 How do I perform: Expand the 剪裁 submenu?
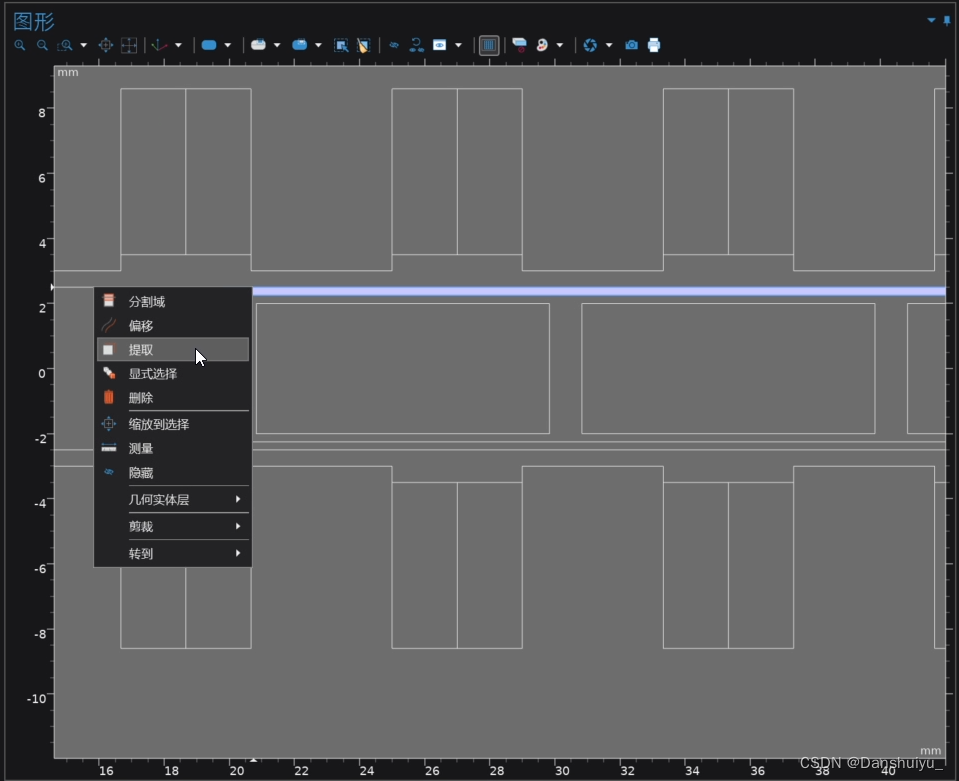pos(173,527)
